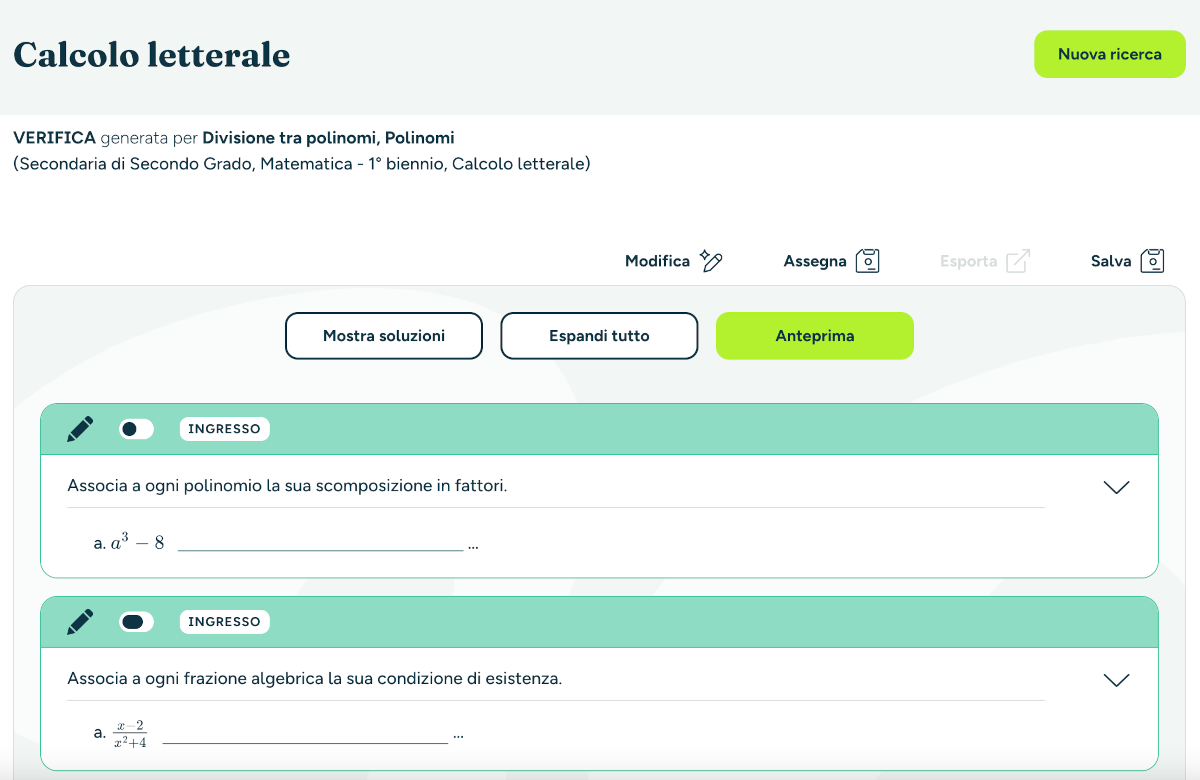Save the test with Salva

[1111, 261]
